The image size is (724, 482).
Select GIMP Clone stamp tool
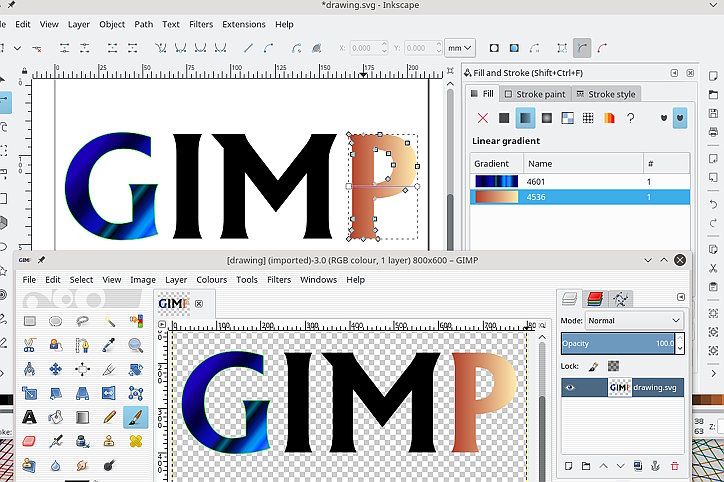[109, 441]
